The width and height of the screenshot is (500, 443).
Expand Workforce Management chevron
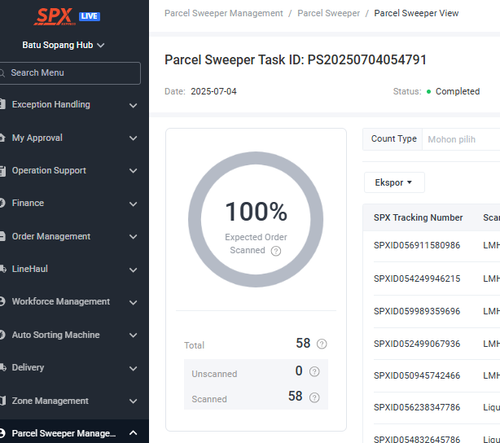133,303
